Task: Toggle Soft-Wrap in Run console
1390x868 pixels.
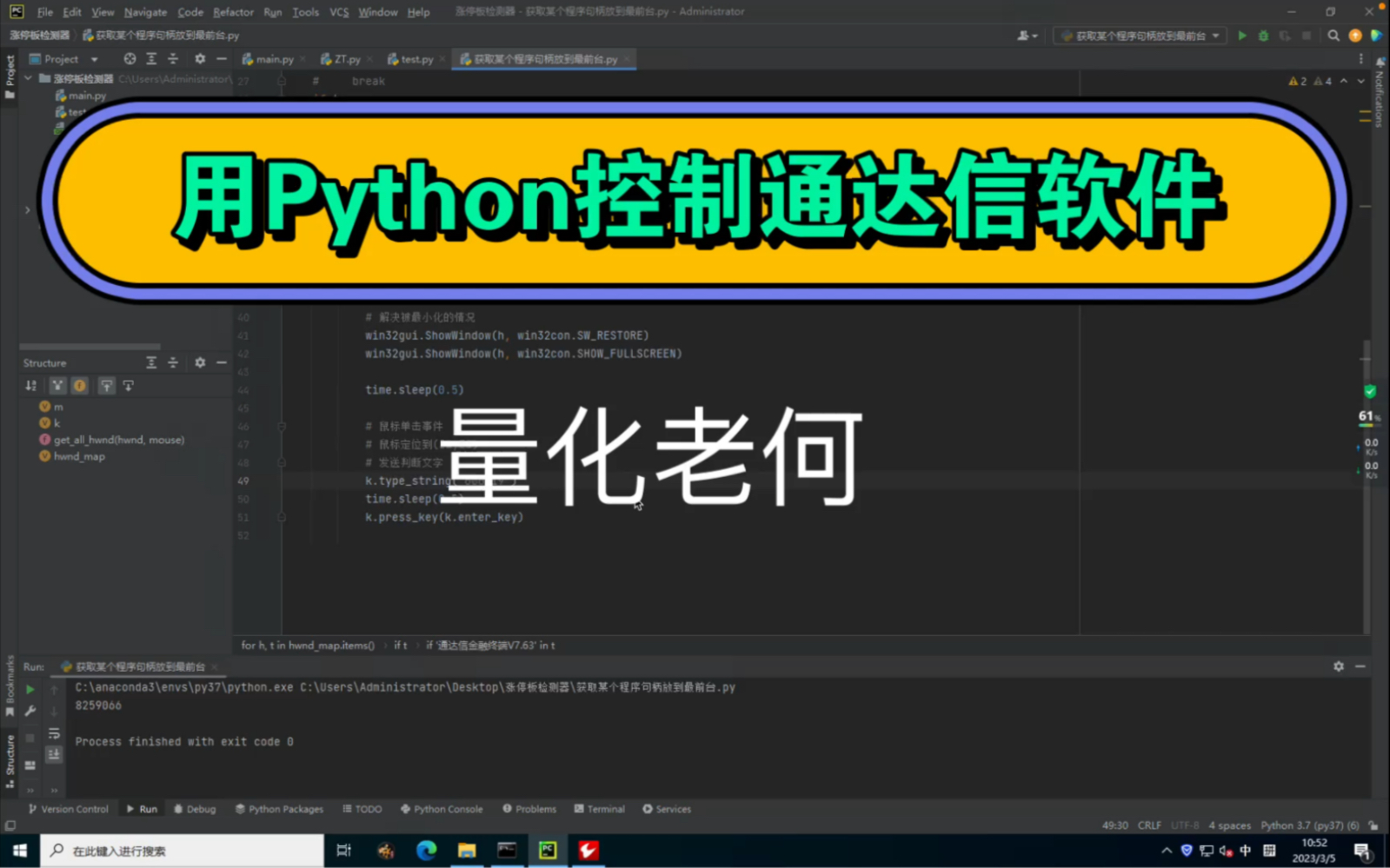Action: (x=54, y=733)
